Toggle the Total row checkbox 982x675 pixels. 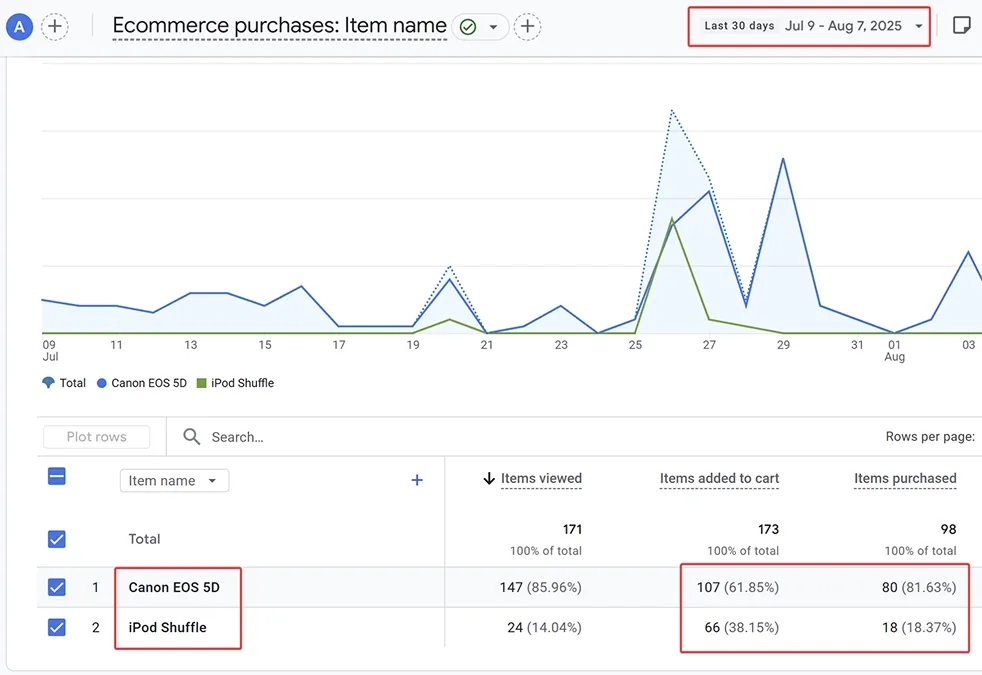56,539
